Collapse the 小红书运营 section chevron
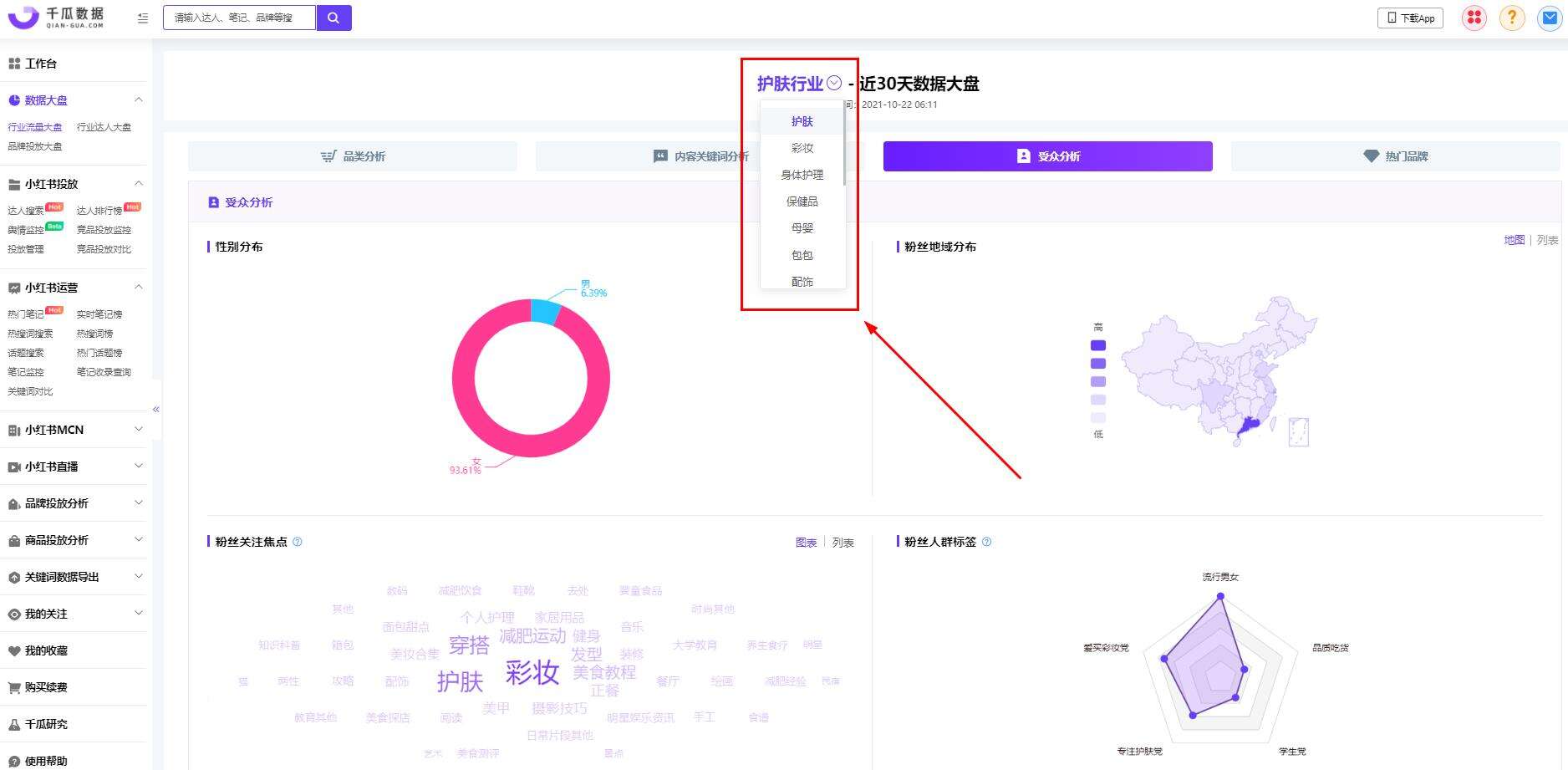The image size is (1568, 770). tap(139, 288)
